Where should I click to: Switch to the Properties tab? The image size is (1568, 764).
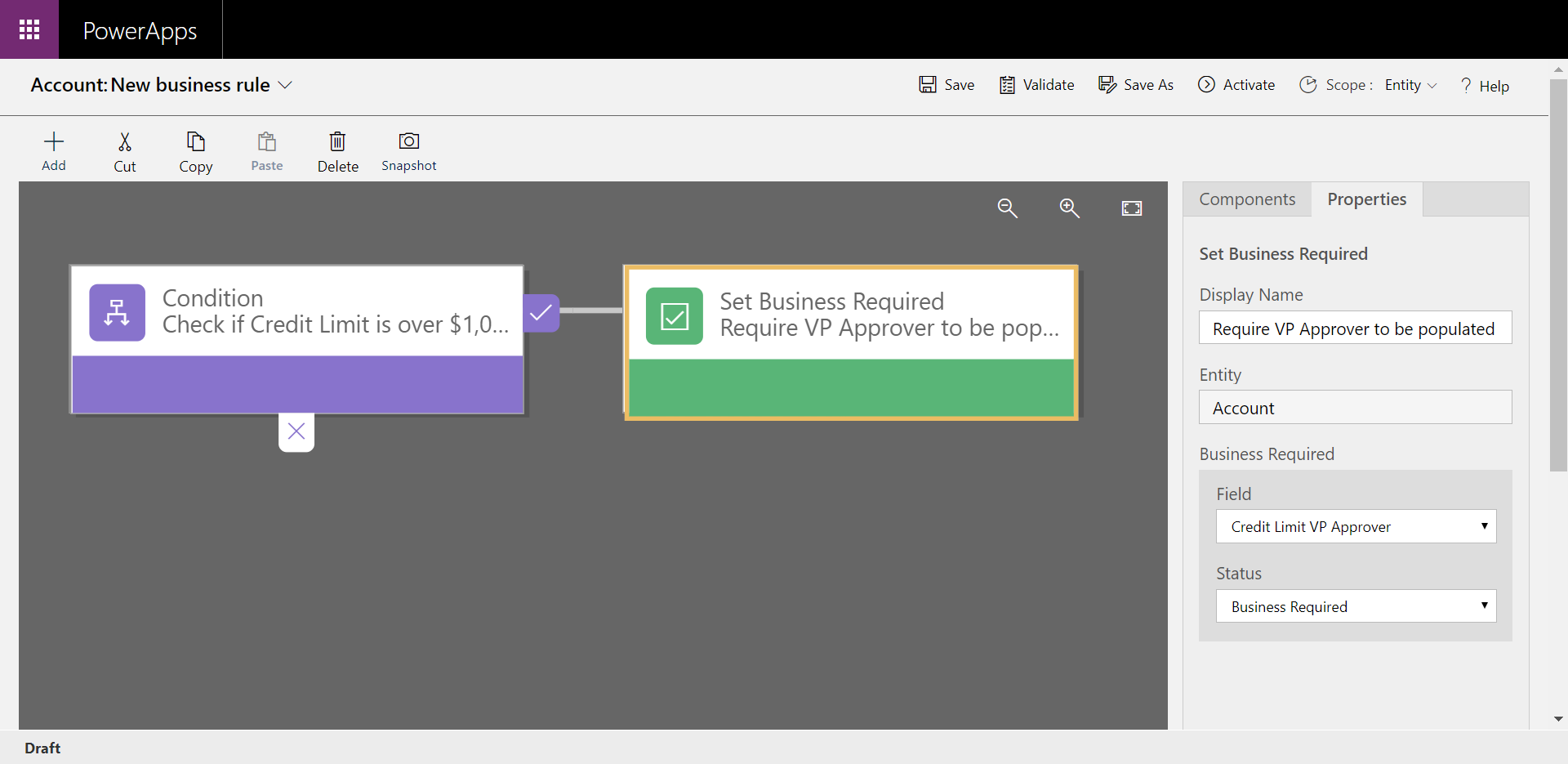click(x=1367, y=199)
